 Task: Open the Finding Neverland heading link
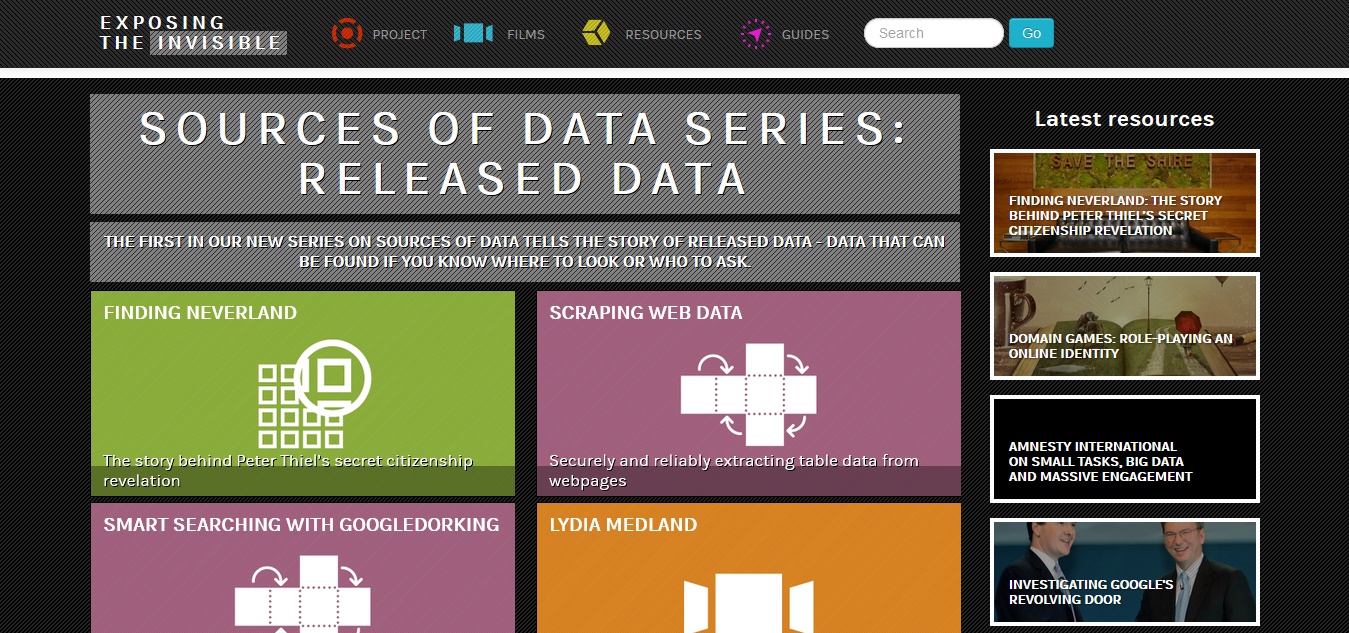pos(200,313)
